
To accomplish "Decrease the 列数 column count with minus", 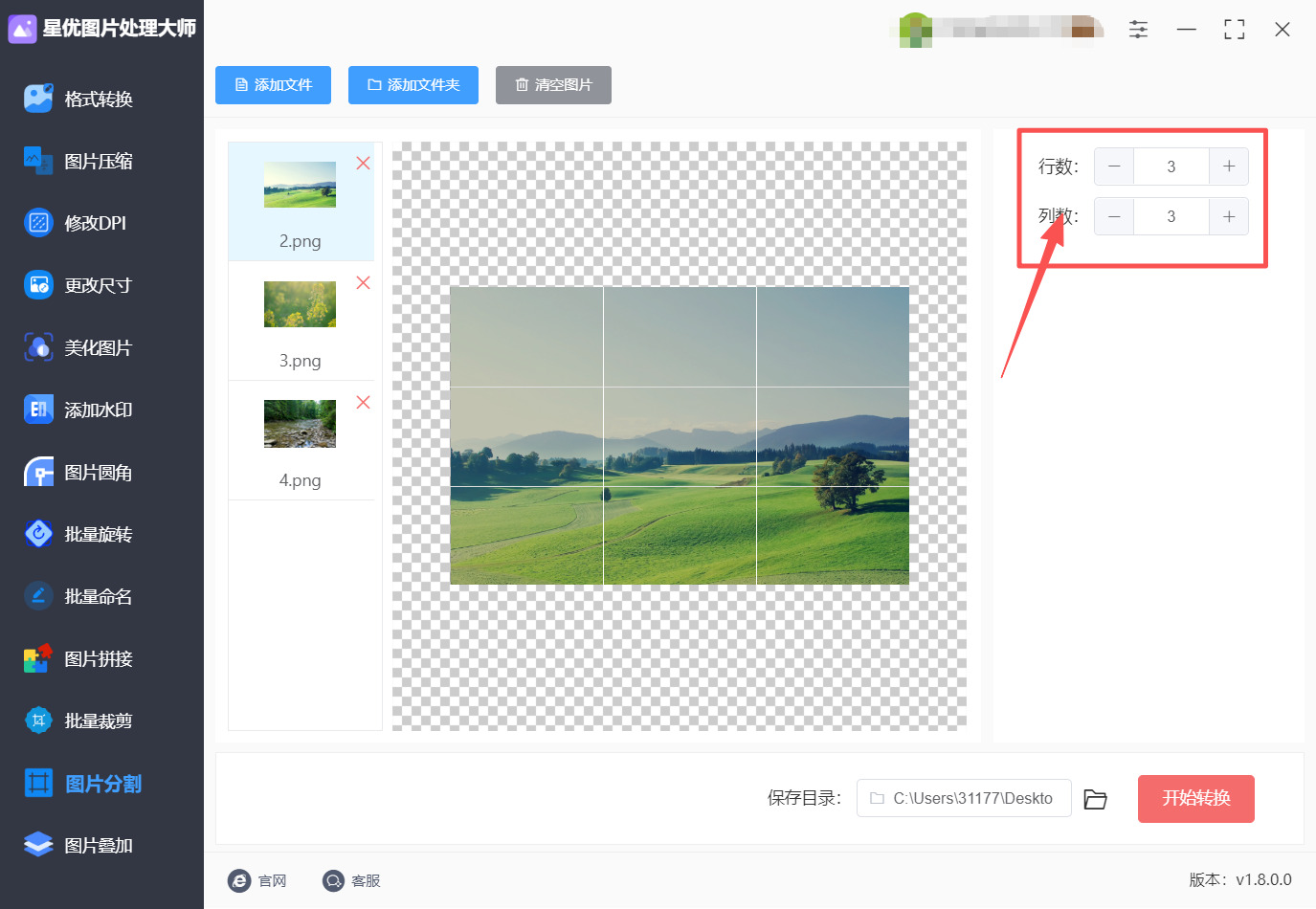I will [x=1114, y=216].
